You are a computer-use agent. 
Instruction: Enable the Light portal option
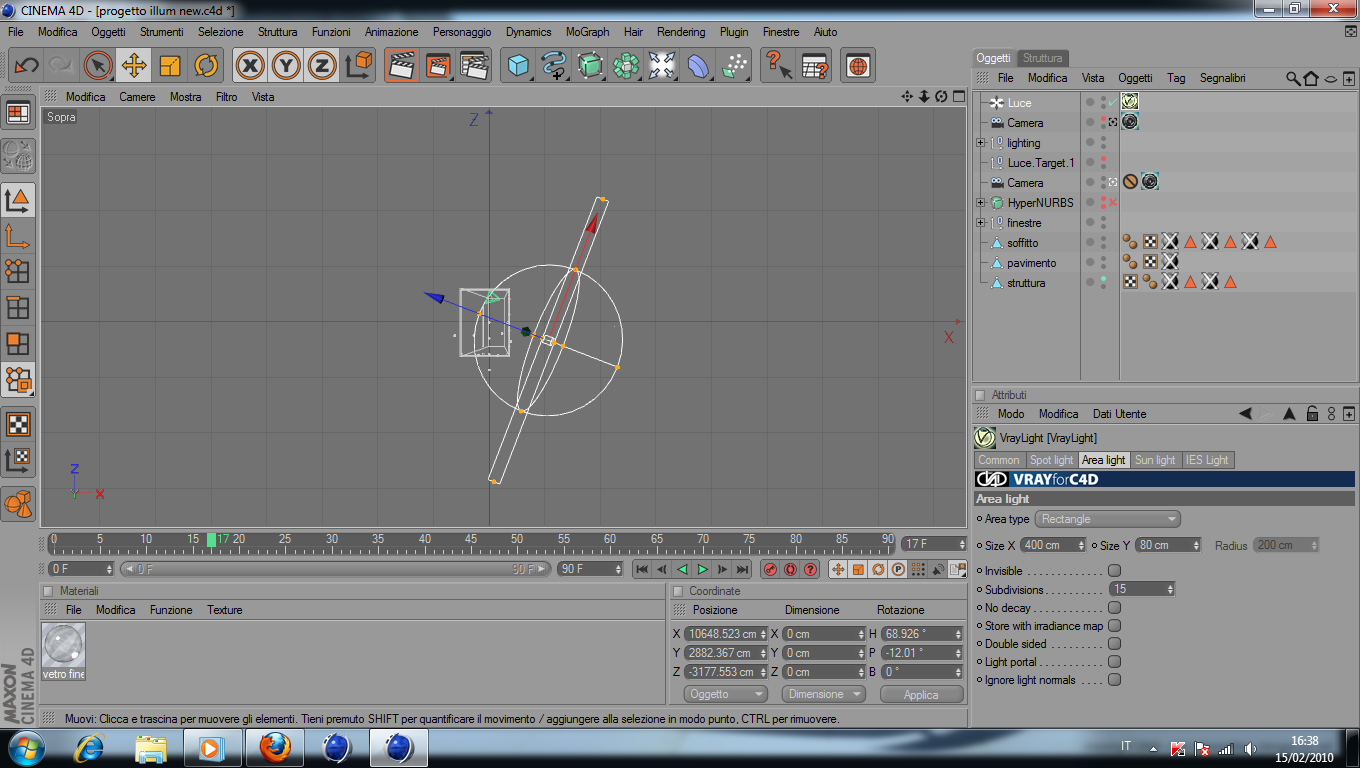(1114, 662)
